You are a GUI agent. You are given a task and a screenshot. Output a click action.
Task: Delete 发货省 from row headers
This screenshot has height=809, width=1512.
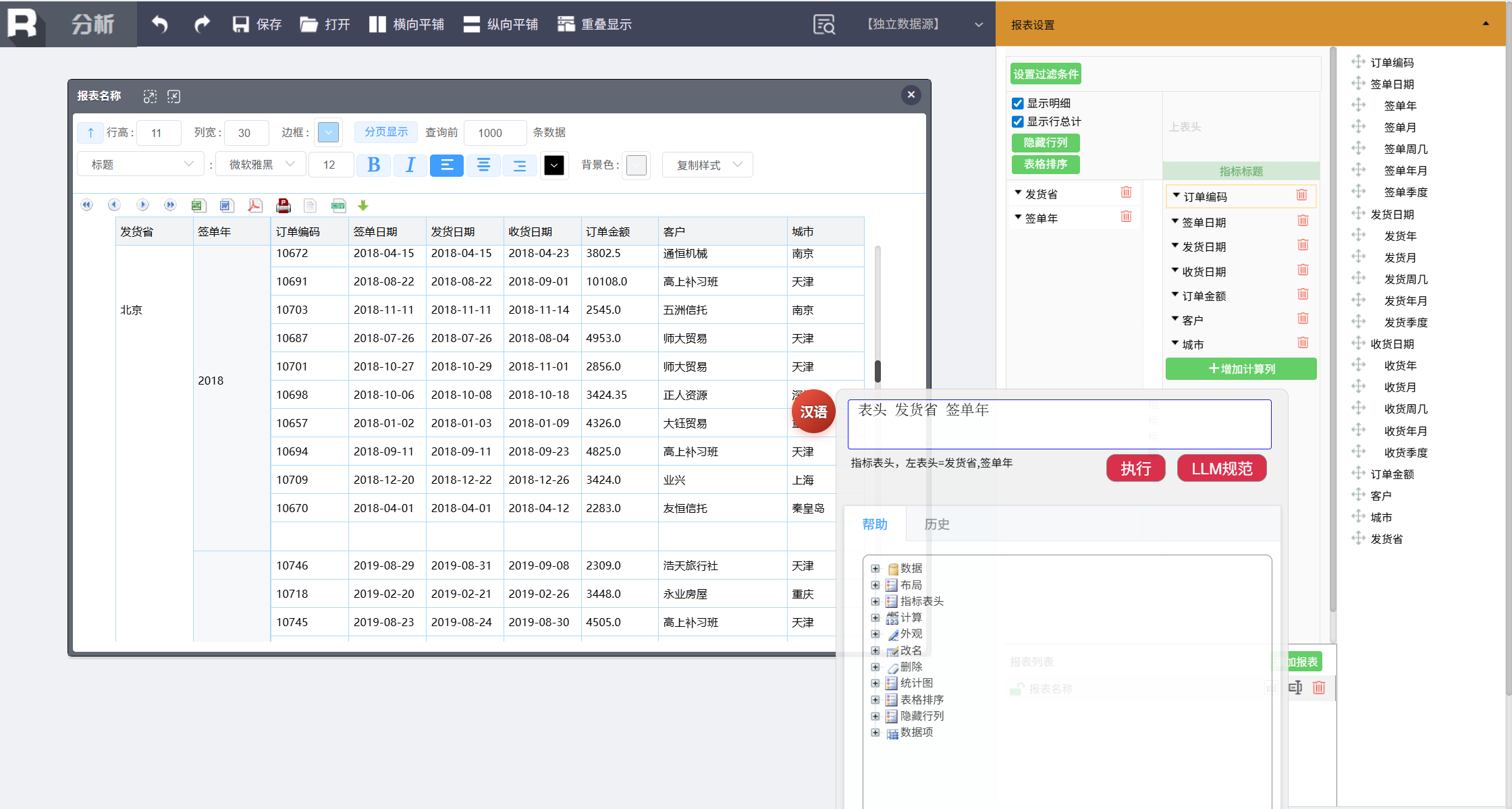(x=1126, y=193)
